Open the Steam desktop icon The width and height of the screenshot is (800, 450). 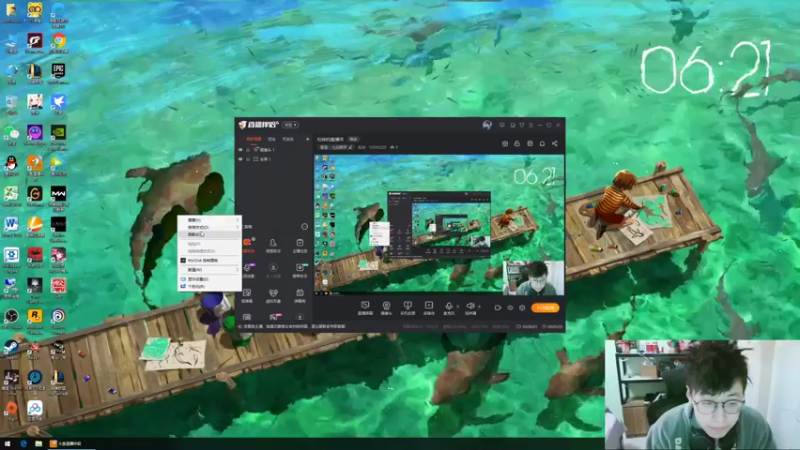coord(11,349)
